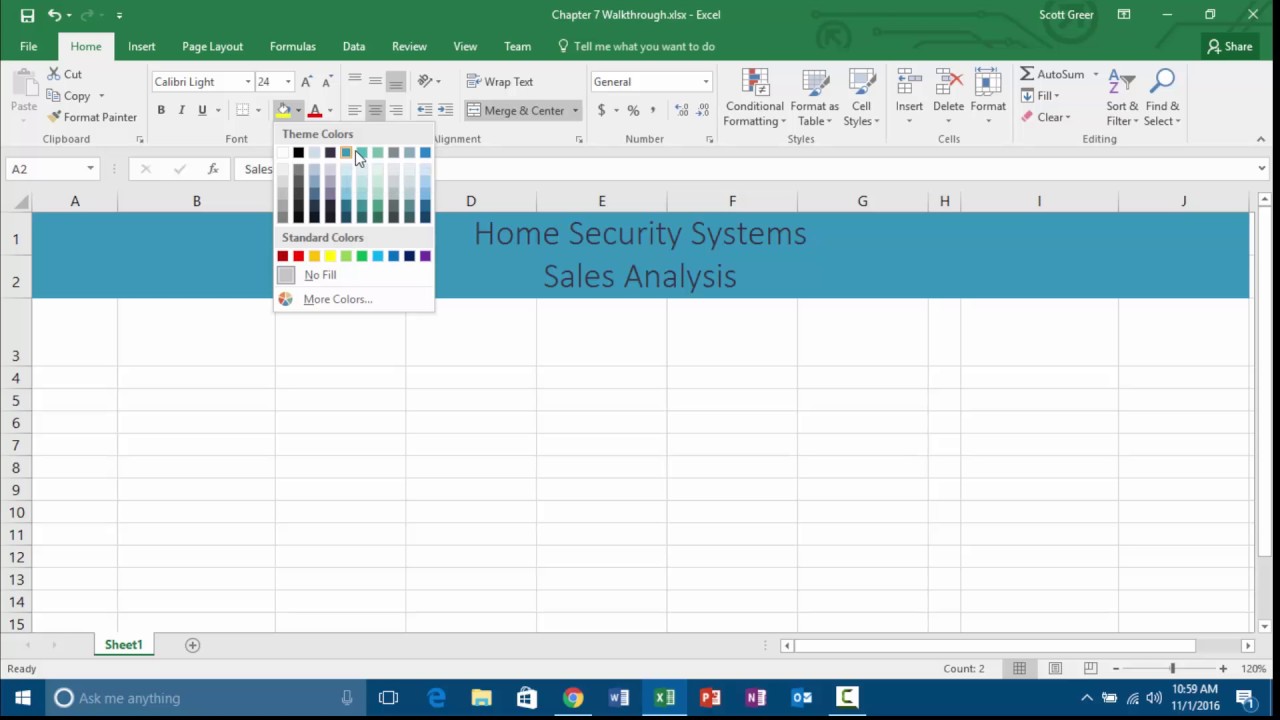The image size is (1280, 720).
Task: Click the Delete cells icon
Action: tap(948, 82)
